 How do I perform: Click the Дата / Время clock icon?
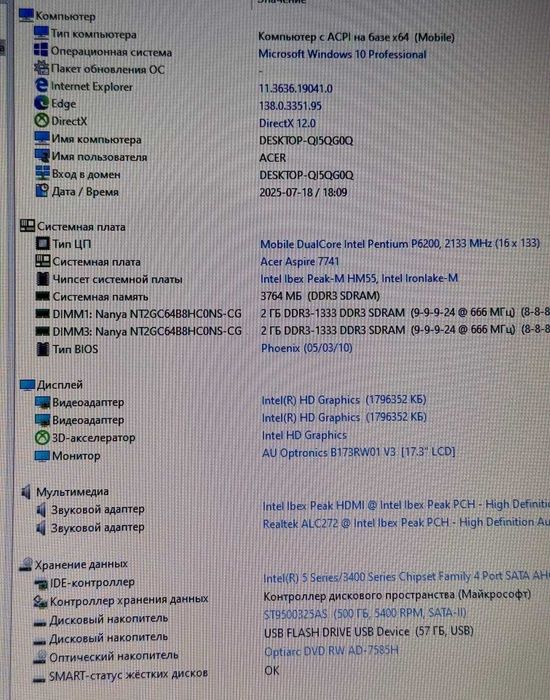pos(42,191)
